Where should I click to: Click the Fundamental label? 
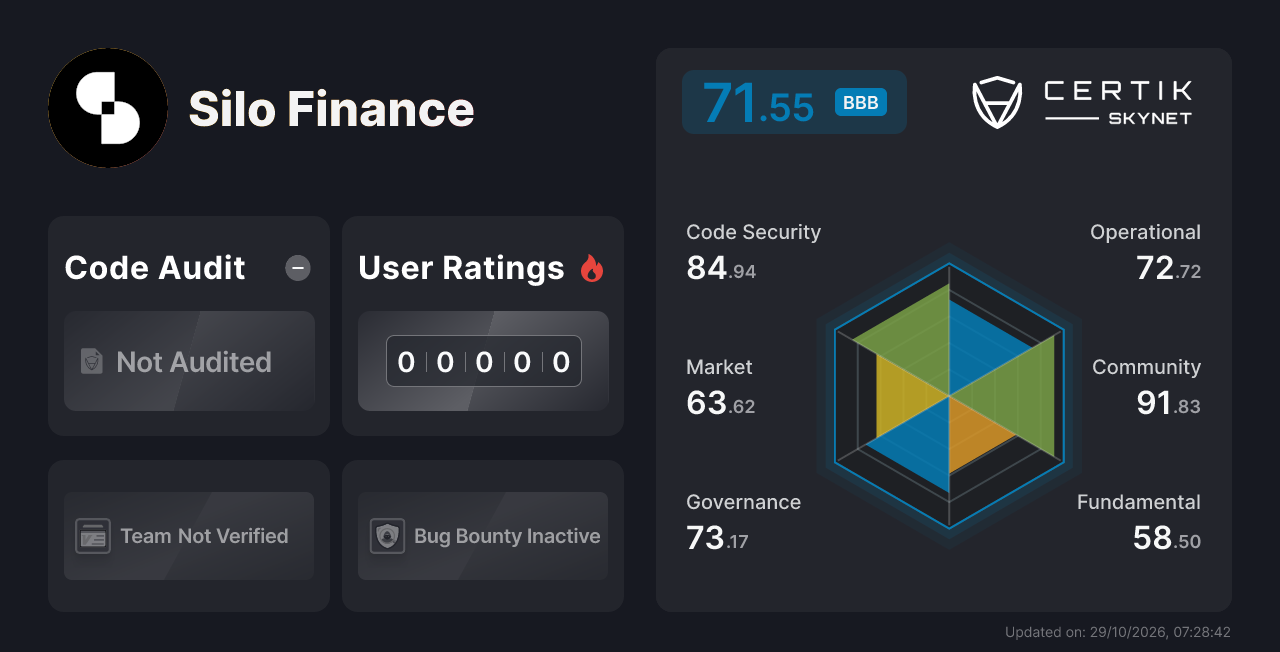pos(1139,502)
